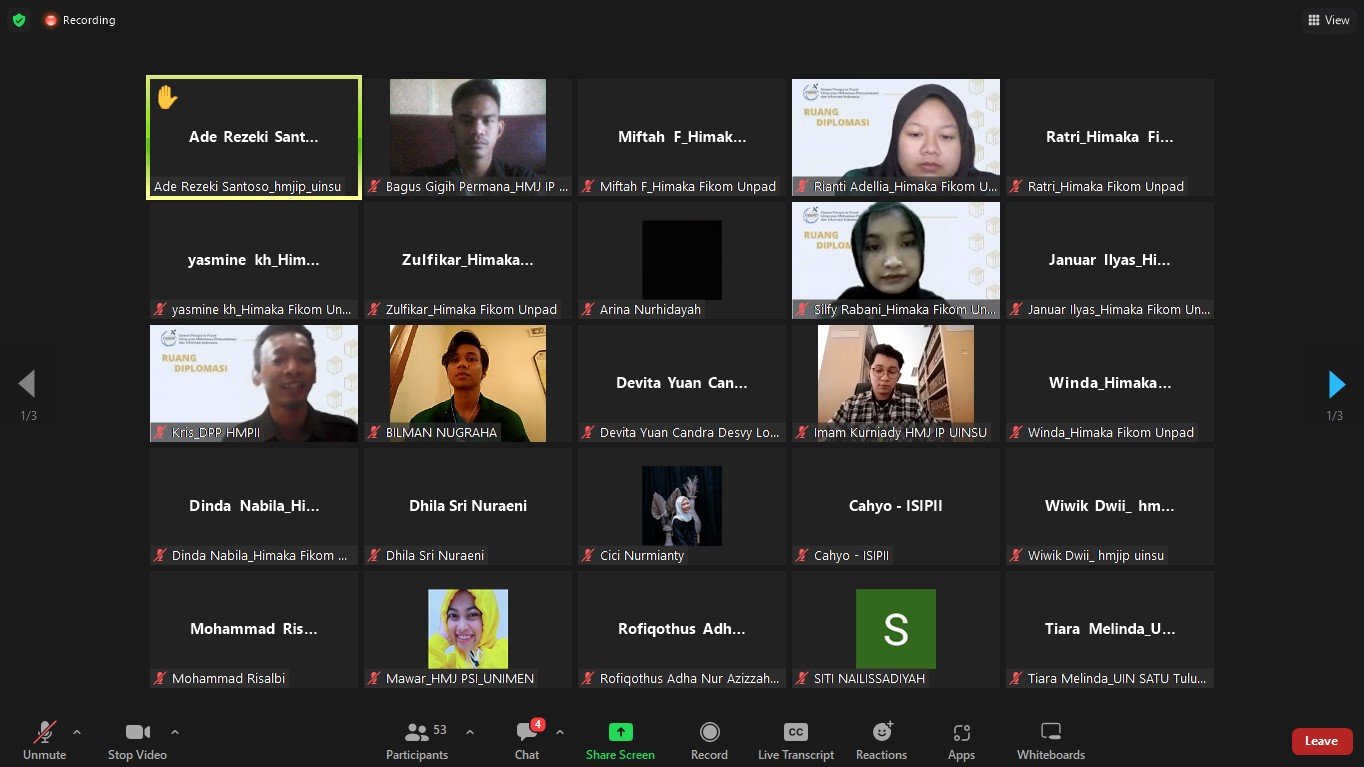Viewport: 1364px width, 767px height.
Task: Go to next gallery page
Action: (x=1336, y=384)
